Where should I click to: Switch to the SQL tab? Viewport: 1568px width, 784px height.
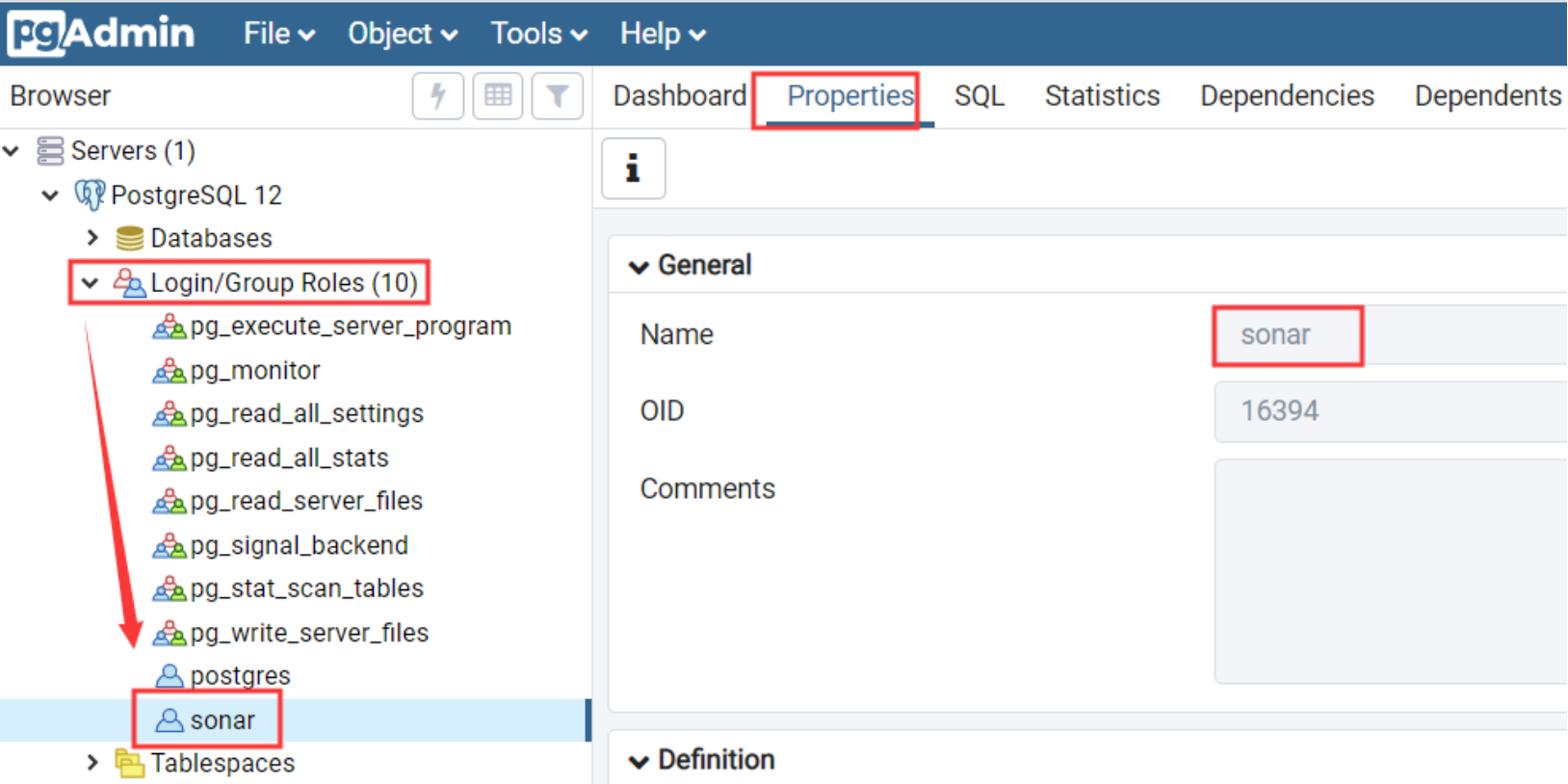(980, 96)
